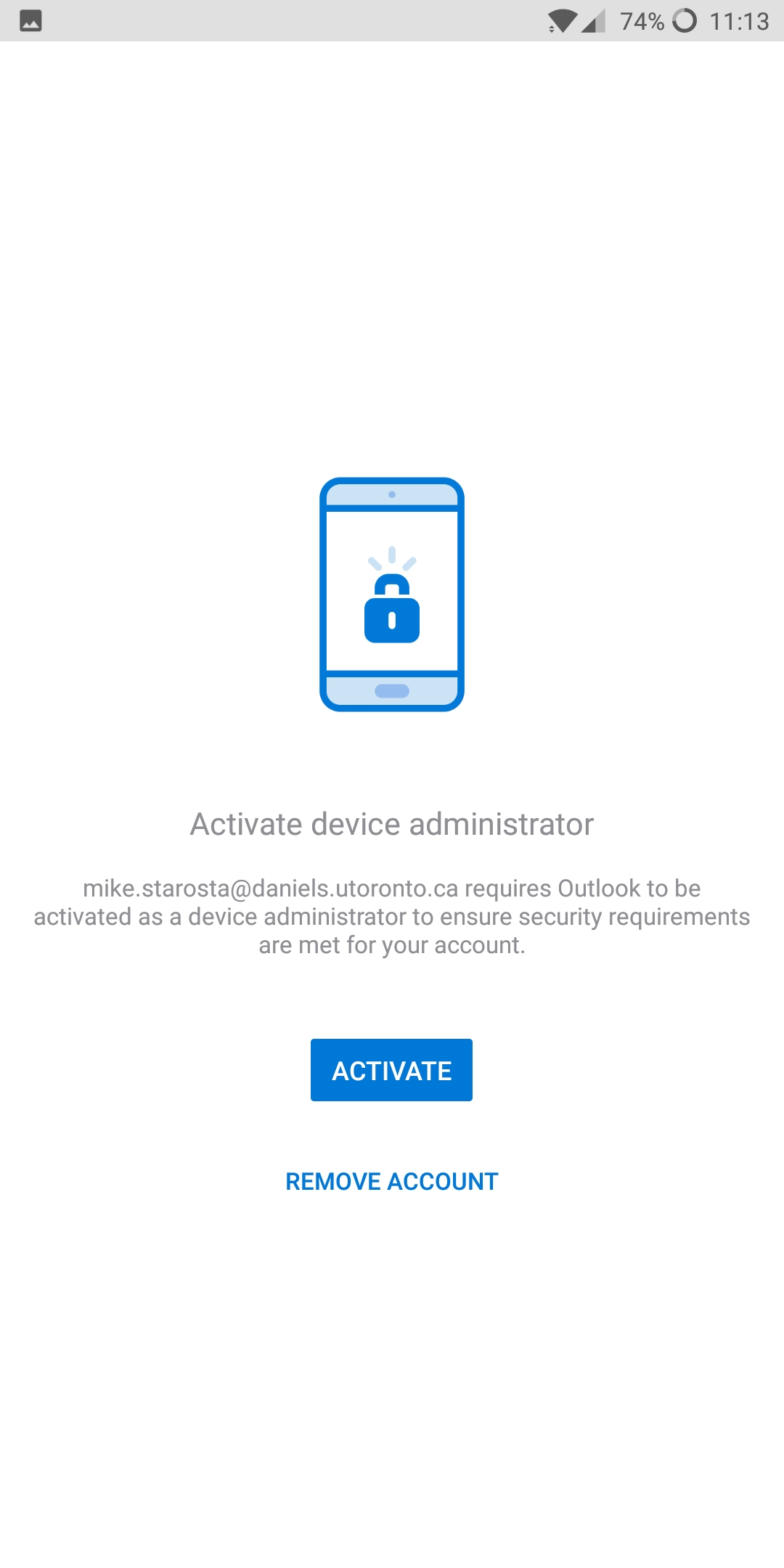
Task: Tap the Wi-Fi signal icon
Action: [562, 21]
